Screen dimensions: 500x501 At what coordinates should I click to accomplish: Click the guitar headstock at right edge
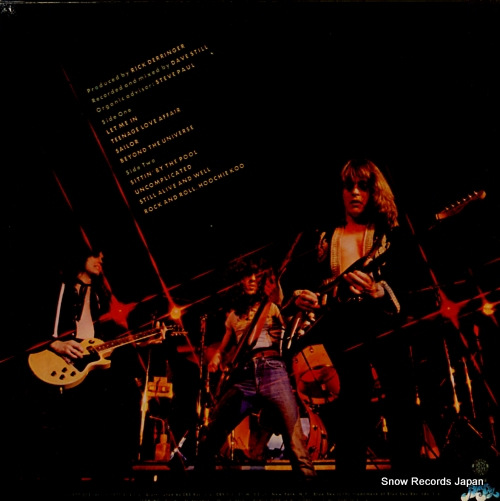click(x=461, y=204)
